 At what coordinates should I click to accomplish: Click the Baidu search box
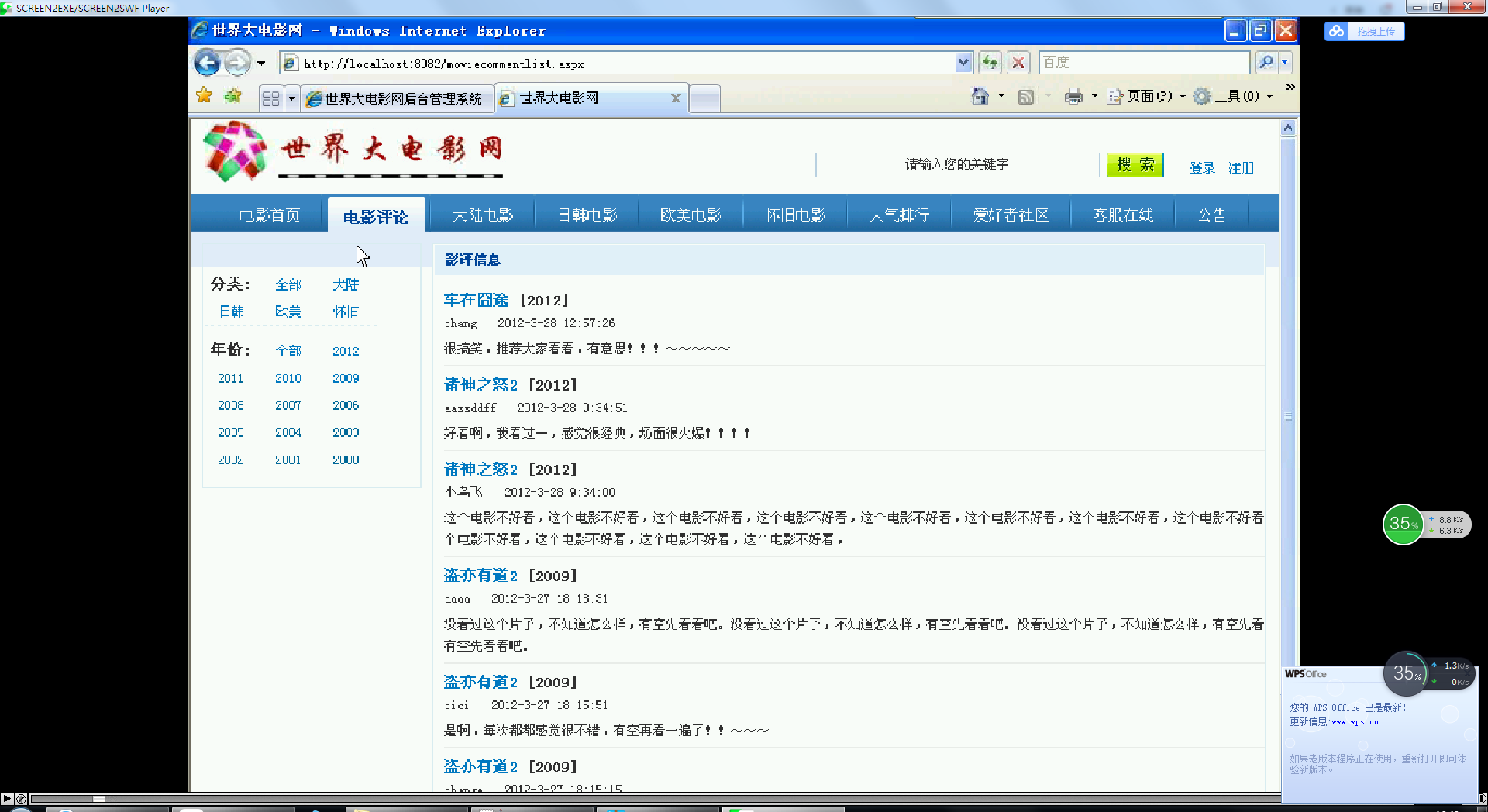[1144, 62]
